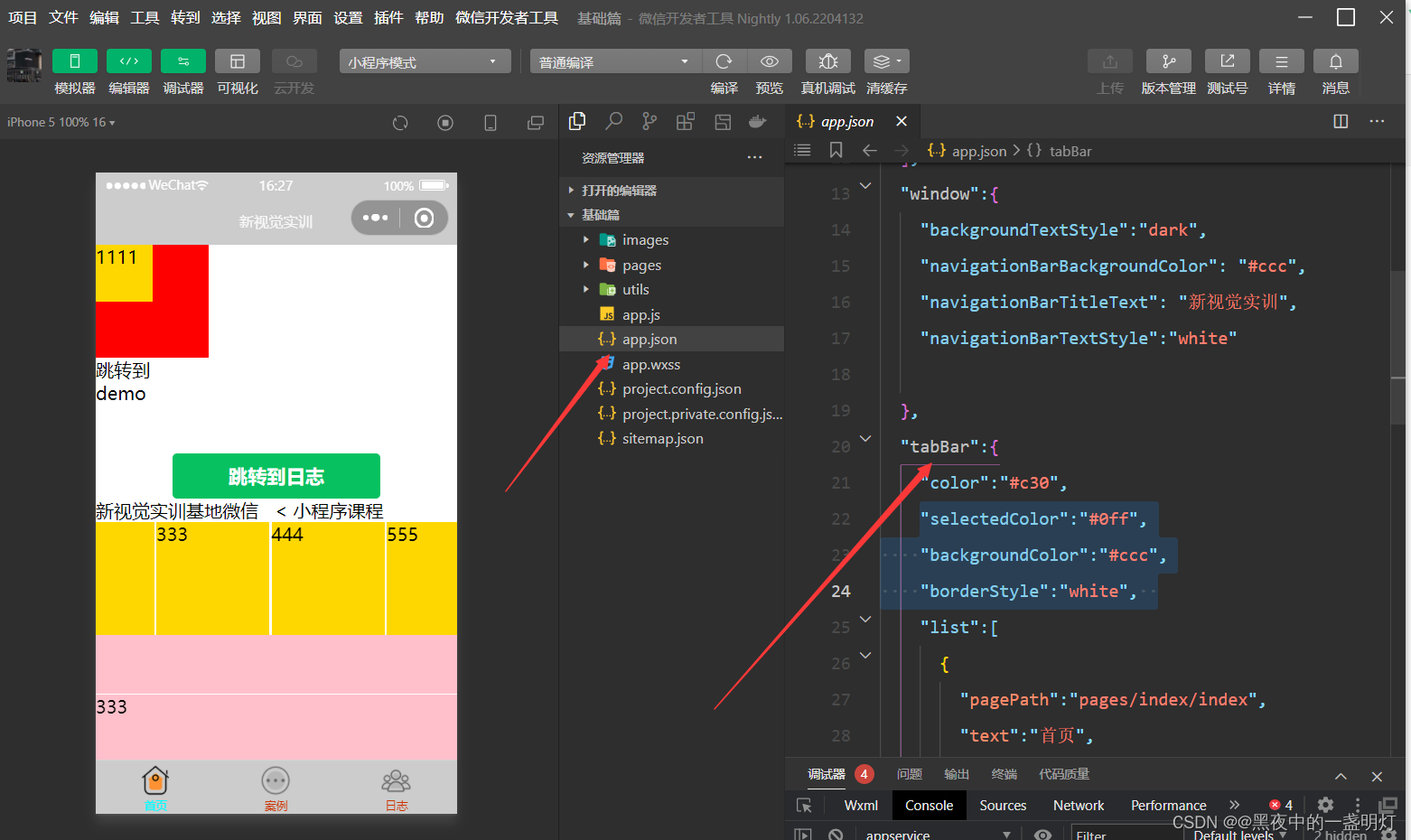
Task: Click the real-device debug (真机调试) icon
Action: (827, 61)
